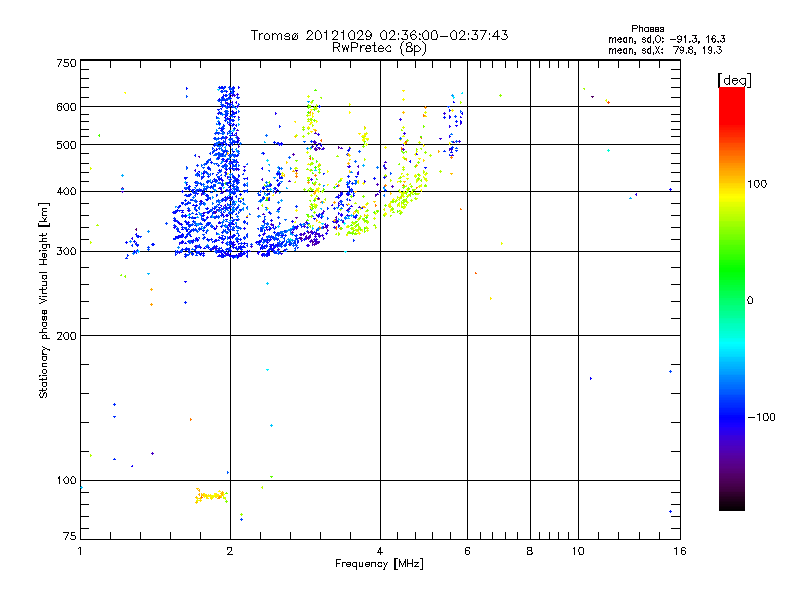The height and width of the screenshot is (600, 800).
Task: Click the 'mean, sd,X: 79.8, 19.3' line
Action: pos(665,50)
